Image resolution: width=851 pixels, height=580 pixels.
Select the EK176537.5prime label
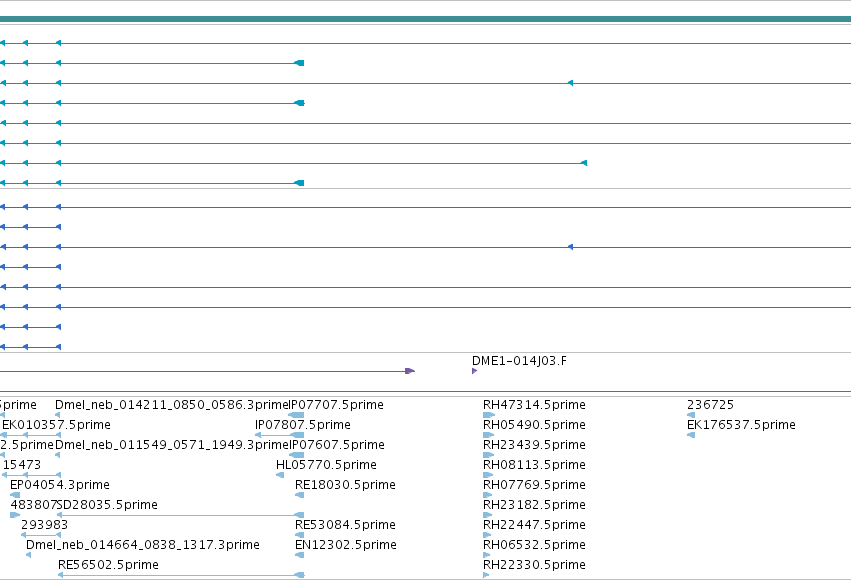[x=741, y=425]
